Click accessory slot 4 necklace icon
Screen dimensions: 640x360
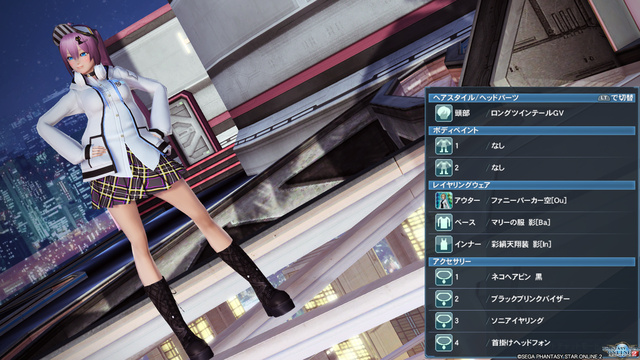[x=443, y=342]
